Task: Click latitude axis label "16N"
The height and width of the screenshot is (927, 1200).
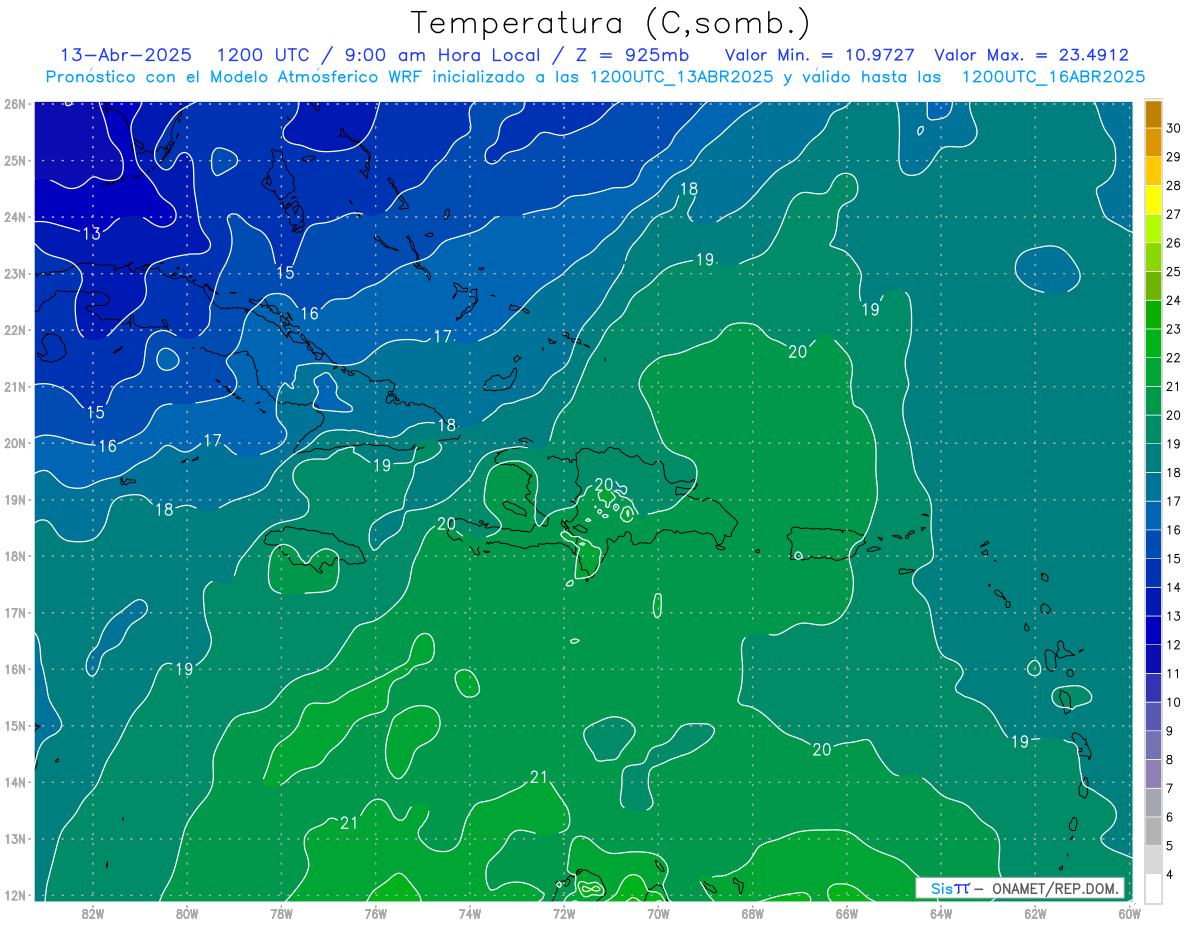Action: [14, 669]
